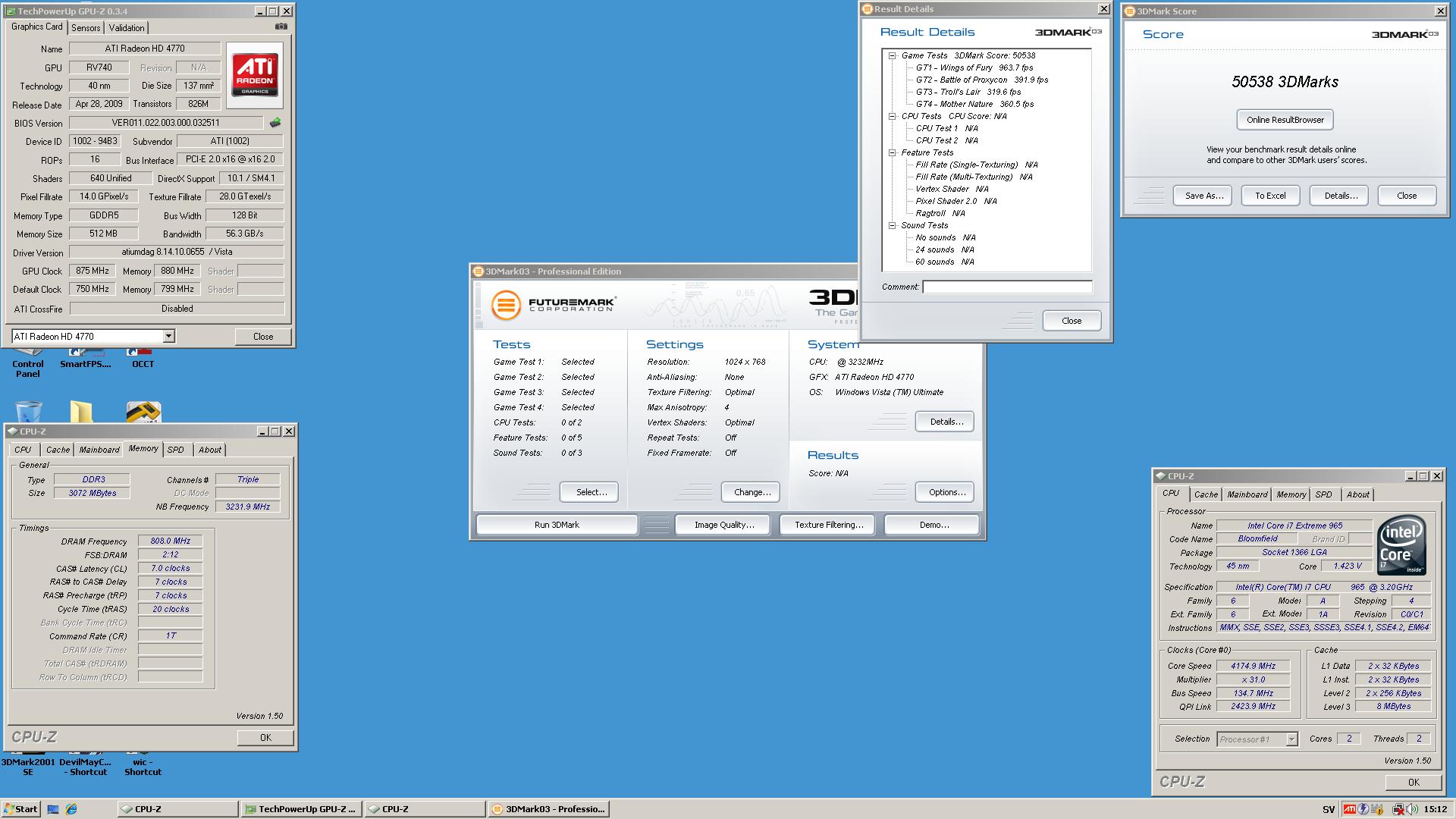Click inside the Comment input field
The height and width of the screenshot is (819, 1456).
pos(1007,287)
